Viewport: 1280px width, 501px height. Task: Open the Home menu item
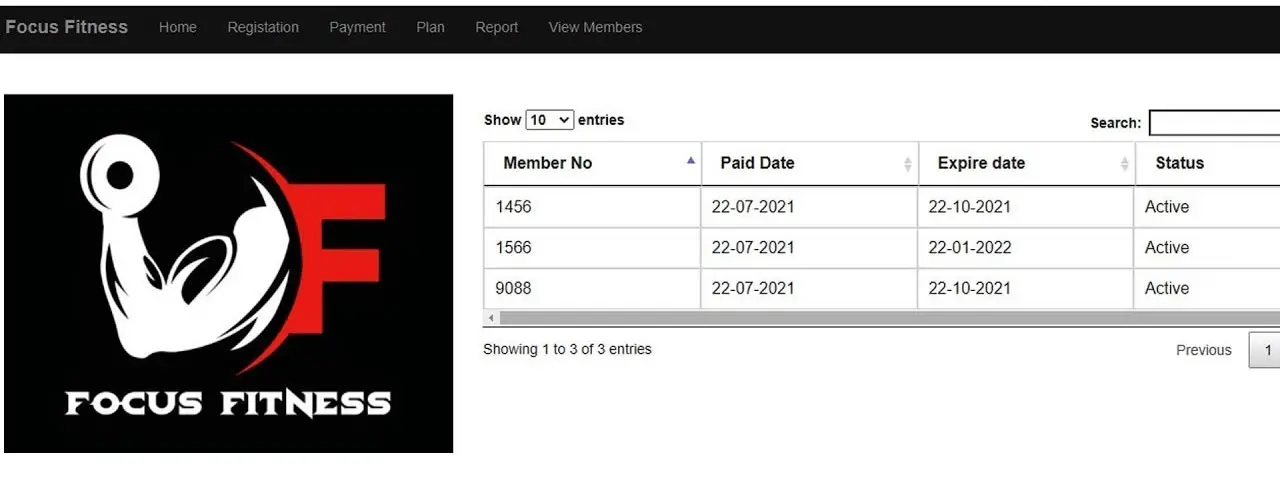pos(177,27)
